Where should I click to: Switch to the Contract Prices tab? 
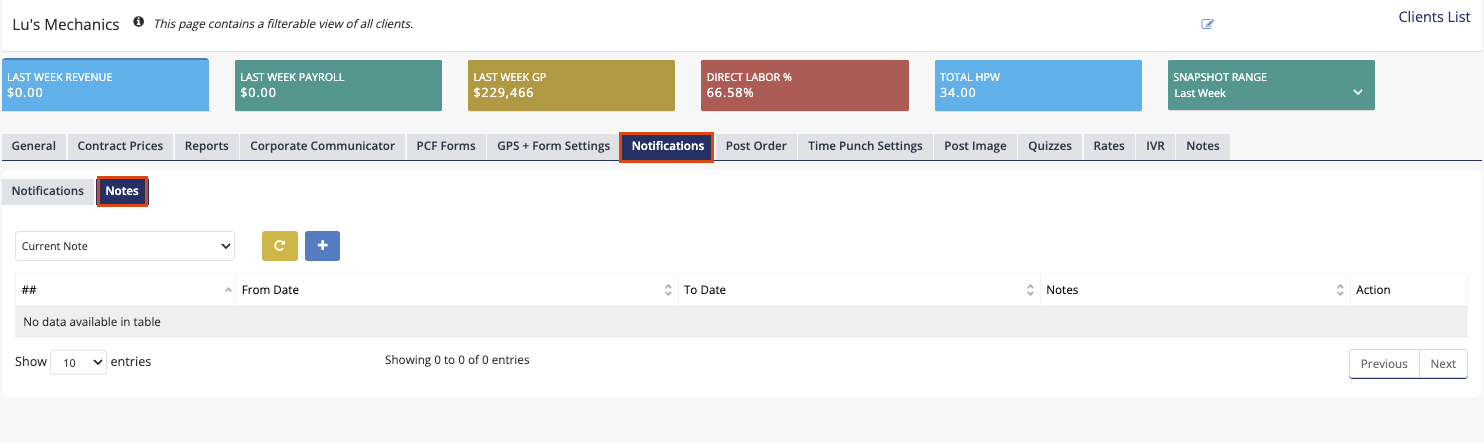pos(120,146)
